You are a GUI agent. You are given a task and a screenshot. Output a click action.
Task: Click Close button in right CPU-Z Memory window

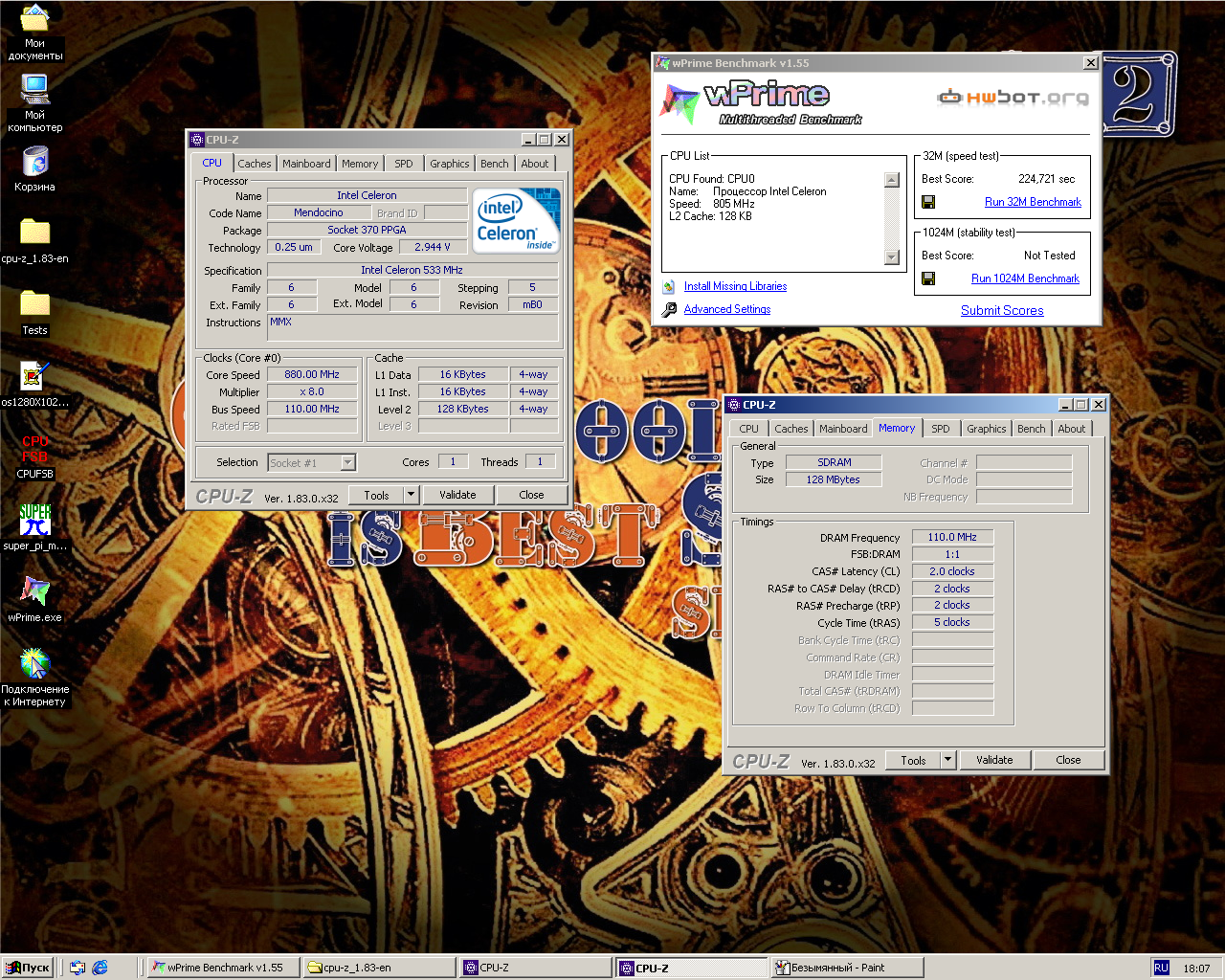[1068, 760]
